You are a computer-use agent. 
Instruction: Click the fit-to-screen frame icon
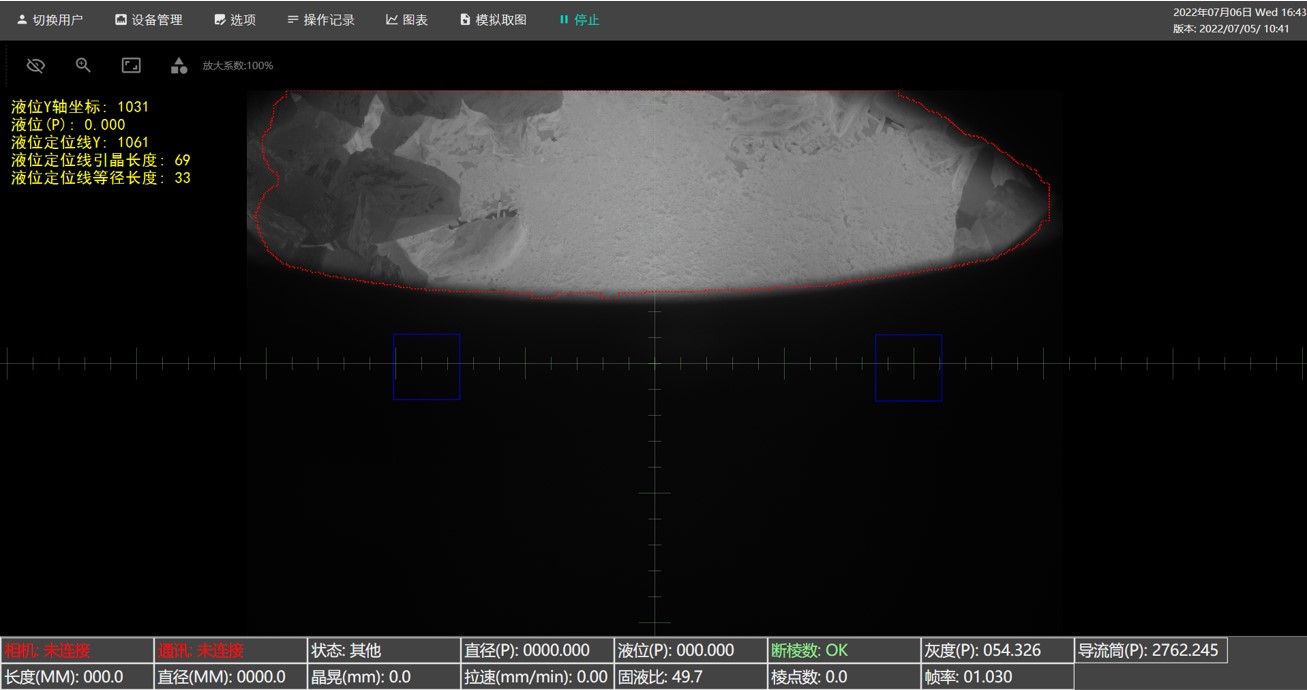(x=131, y=66)
